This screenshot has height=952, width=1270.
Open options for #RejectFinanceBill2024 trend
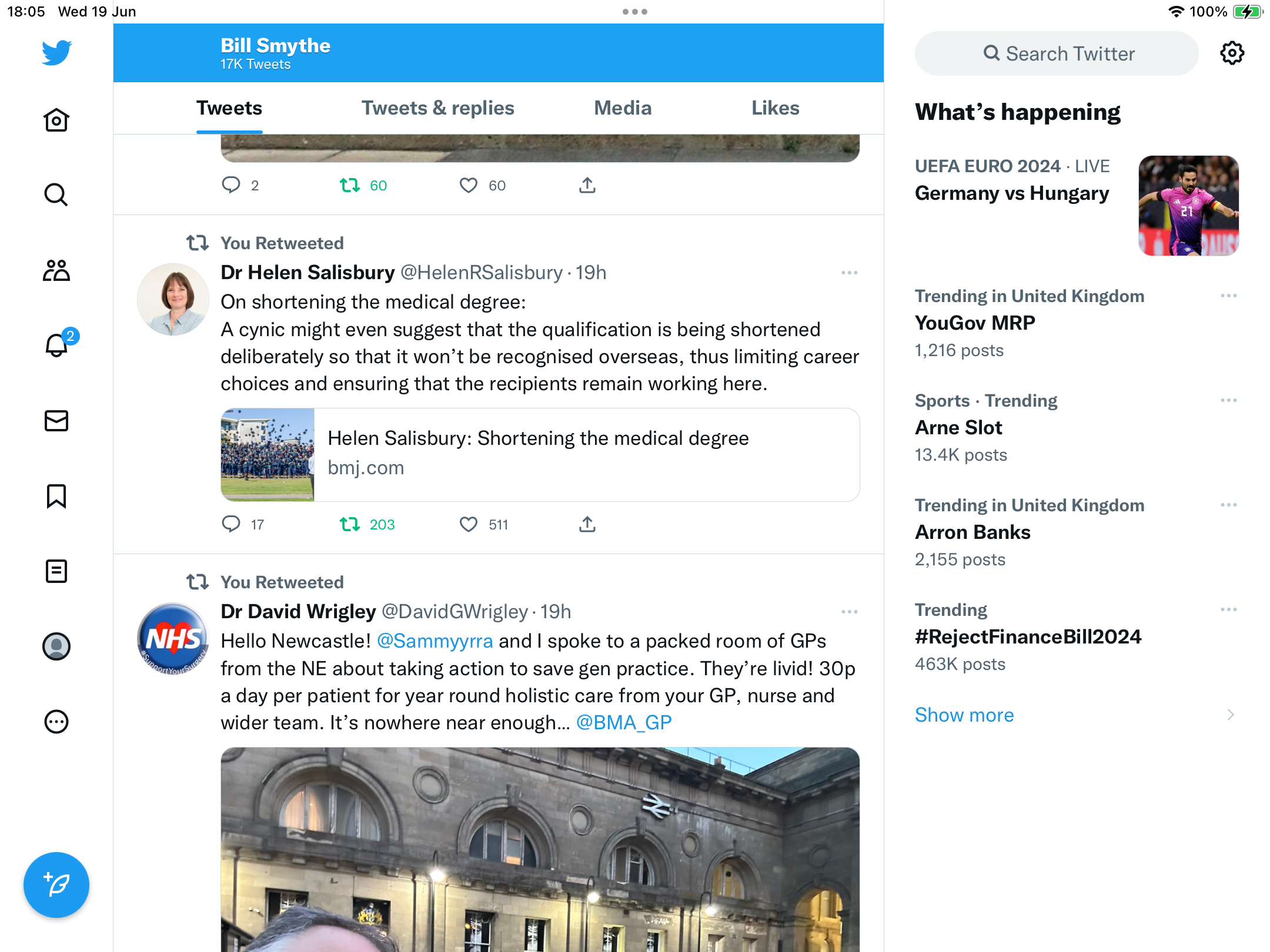coord(1229,609)
